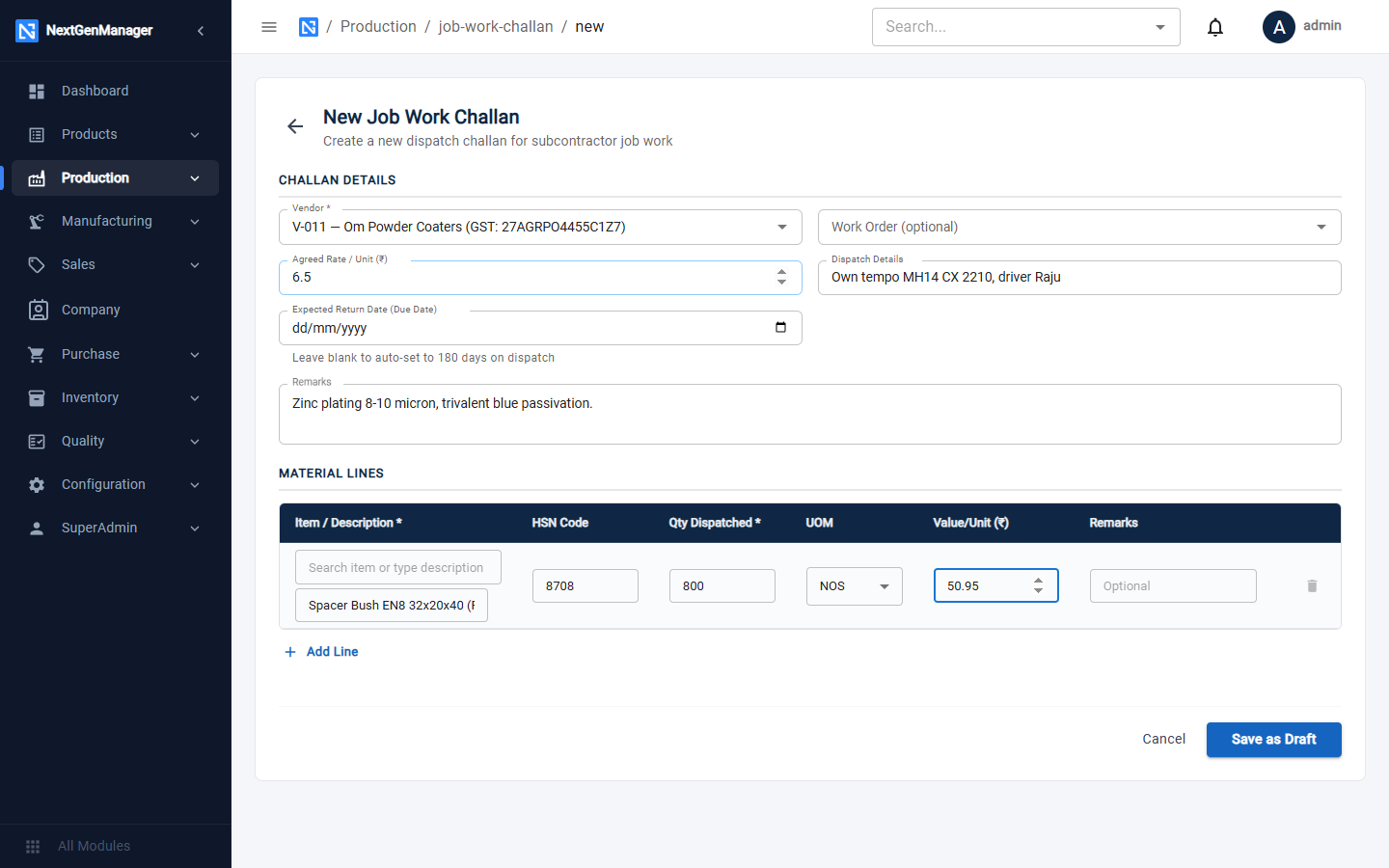The height and width of the screenshot is (868, 1389).
Task: Expand the Manufacturing menu chevron
Action: coord(195,222)
